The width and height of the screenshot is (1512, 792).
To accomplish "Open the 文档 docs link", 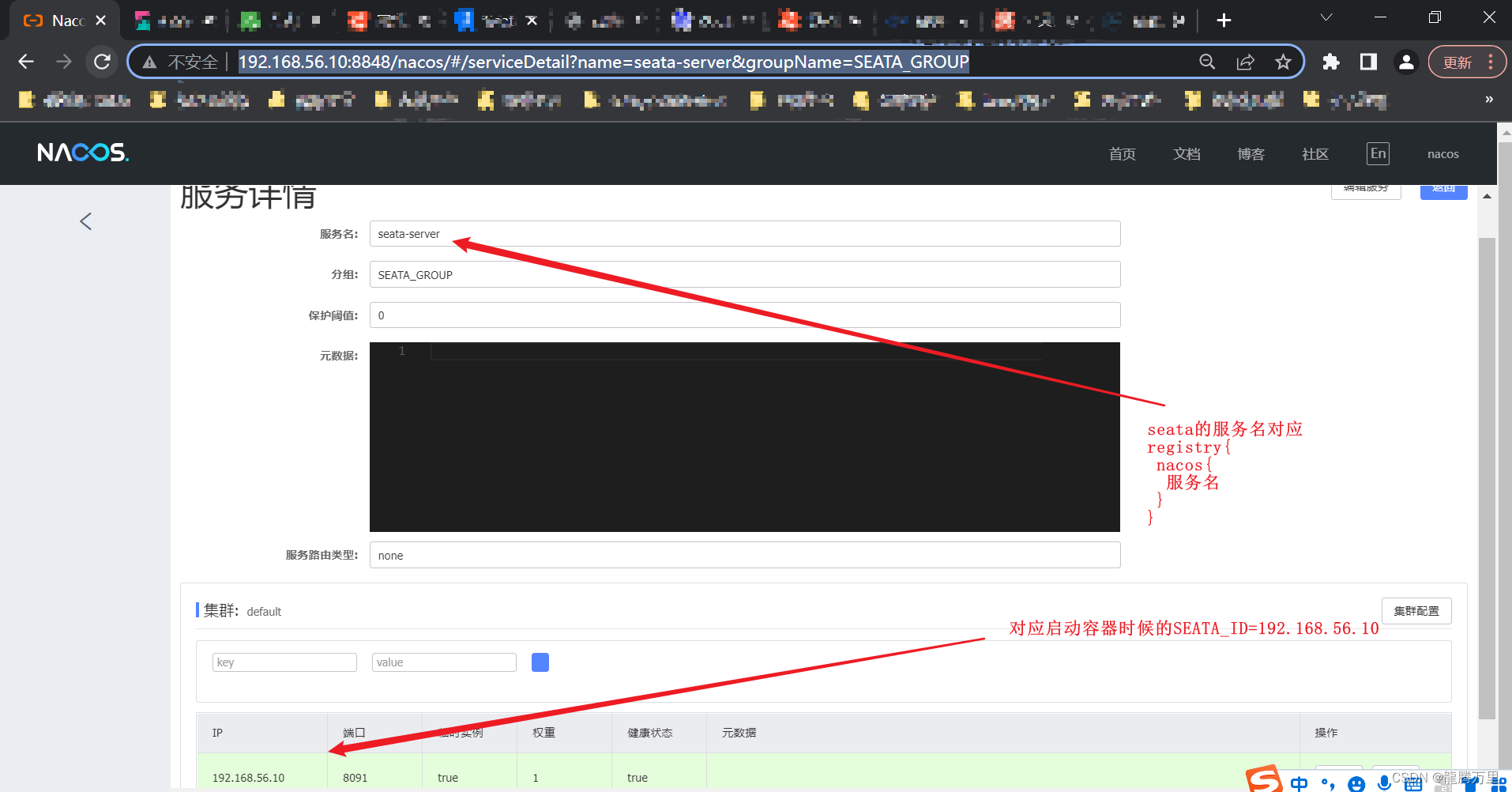I will pos(1187,154).
